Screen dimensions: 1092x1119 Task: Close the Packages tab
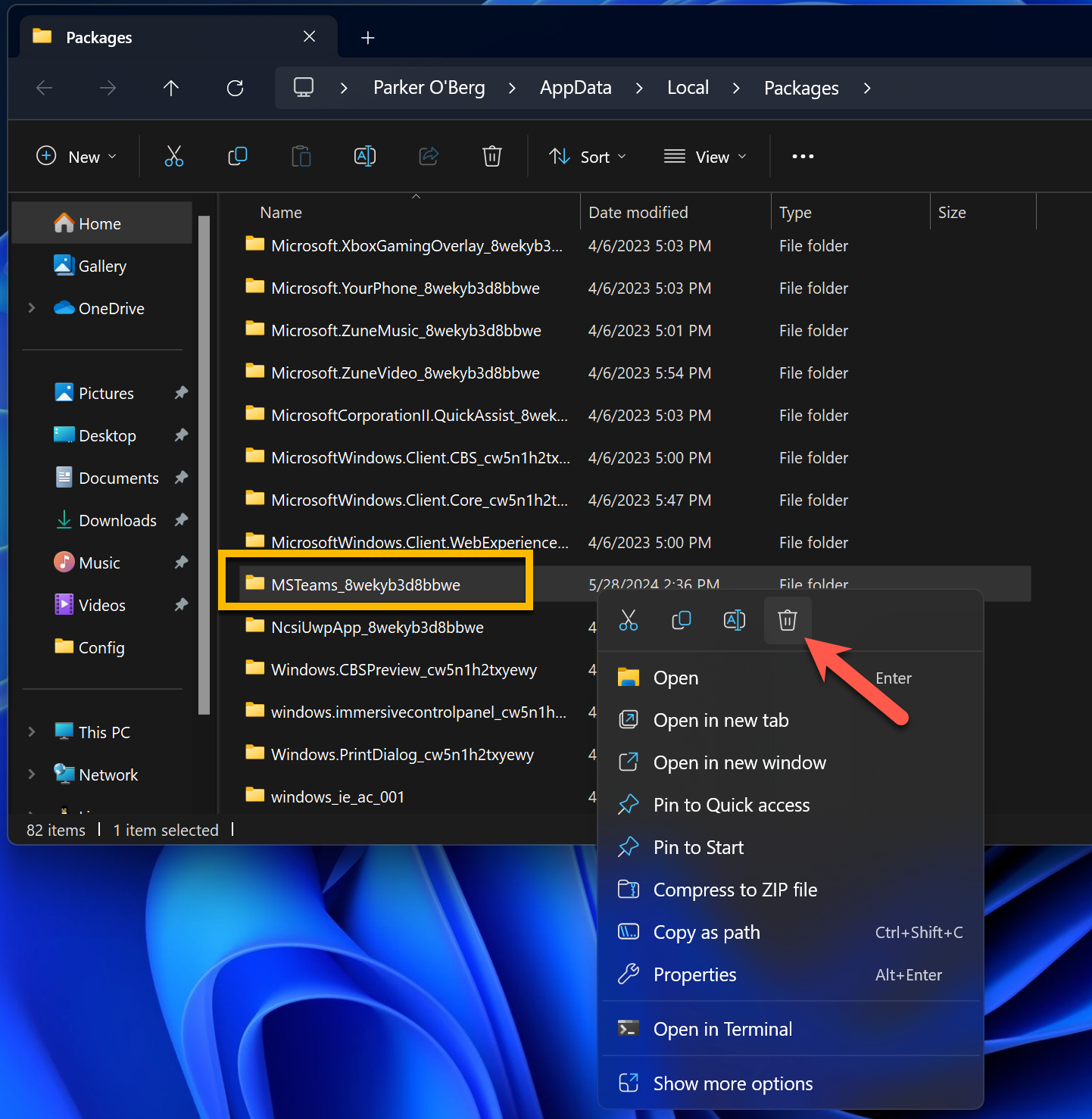point(310,36)
